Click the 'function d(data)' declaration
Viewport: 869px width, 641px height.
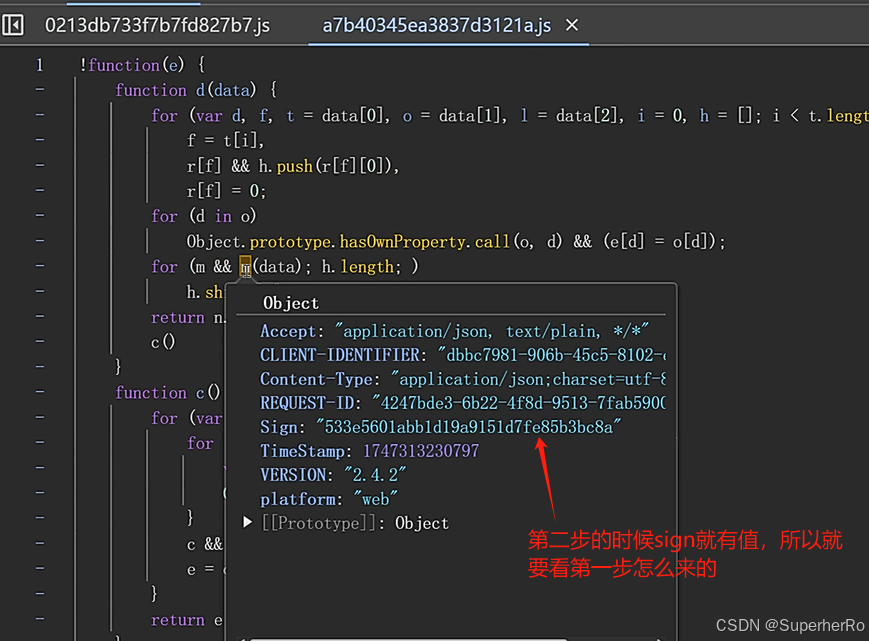[196, 90]
